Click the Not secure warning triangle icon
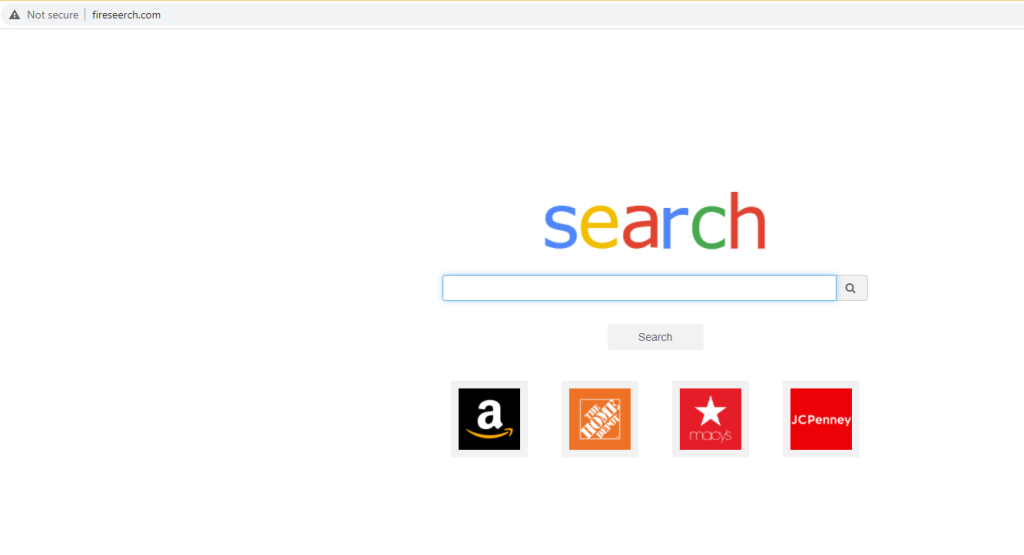 14,14
